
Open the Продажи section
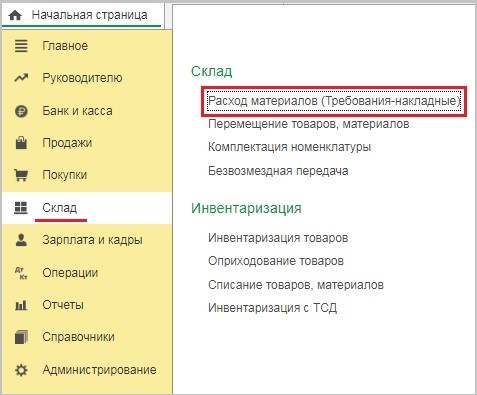[67, 143]
